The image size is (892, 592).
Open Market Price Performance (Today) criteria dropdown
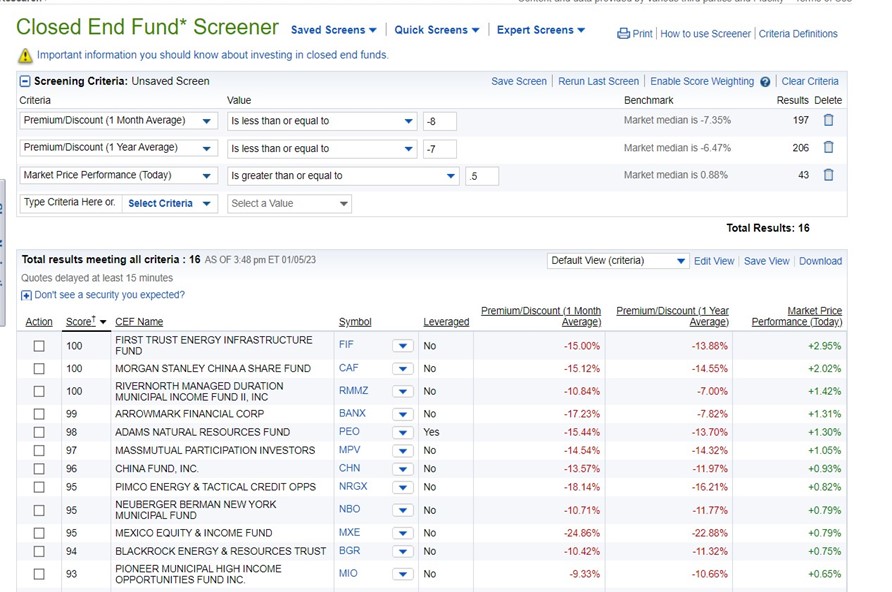[118, 175]
